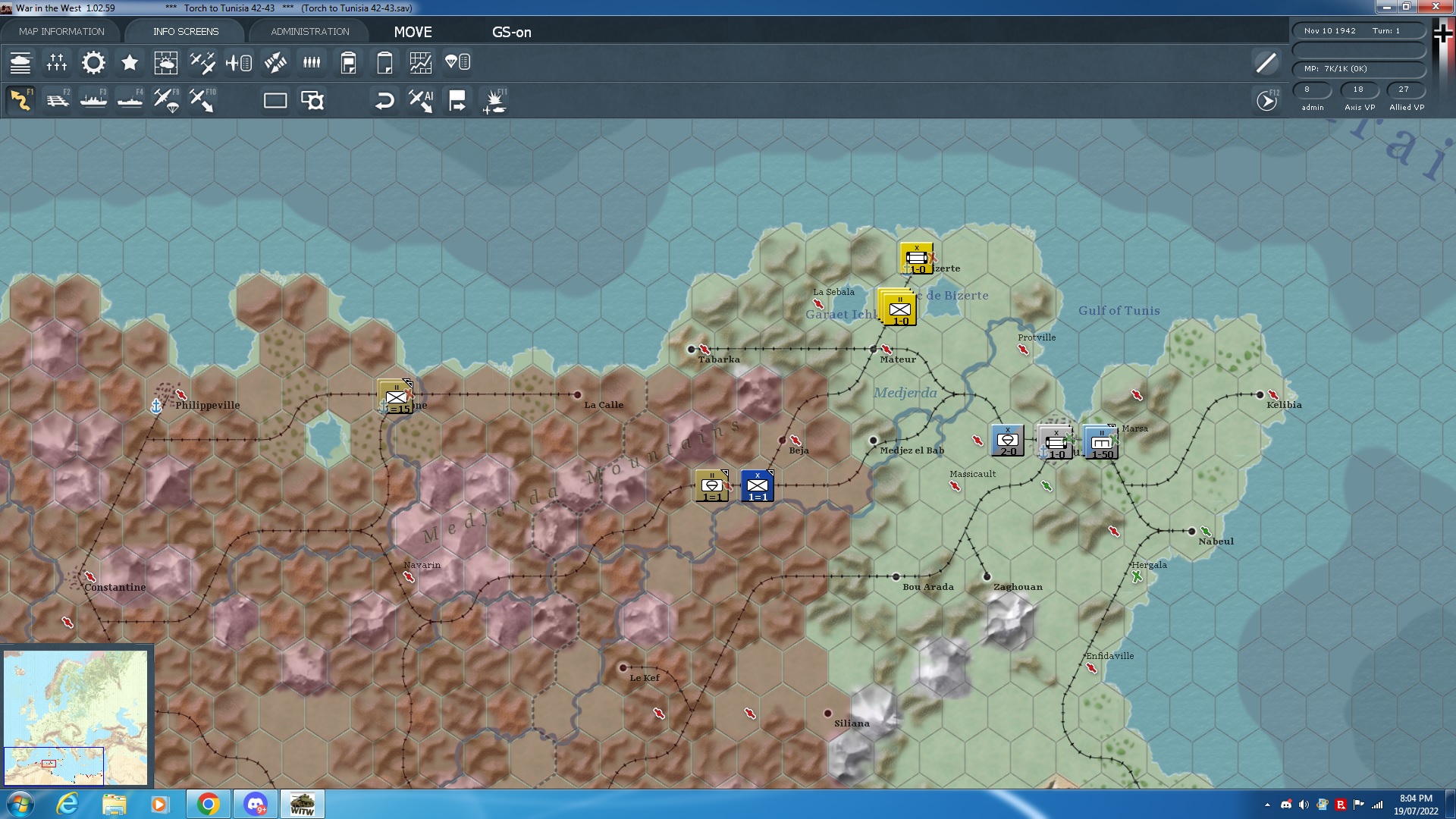
Task: Click the admin points value 8
Action: tap(1313, 89)
